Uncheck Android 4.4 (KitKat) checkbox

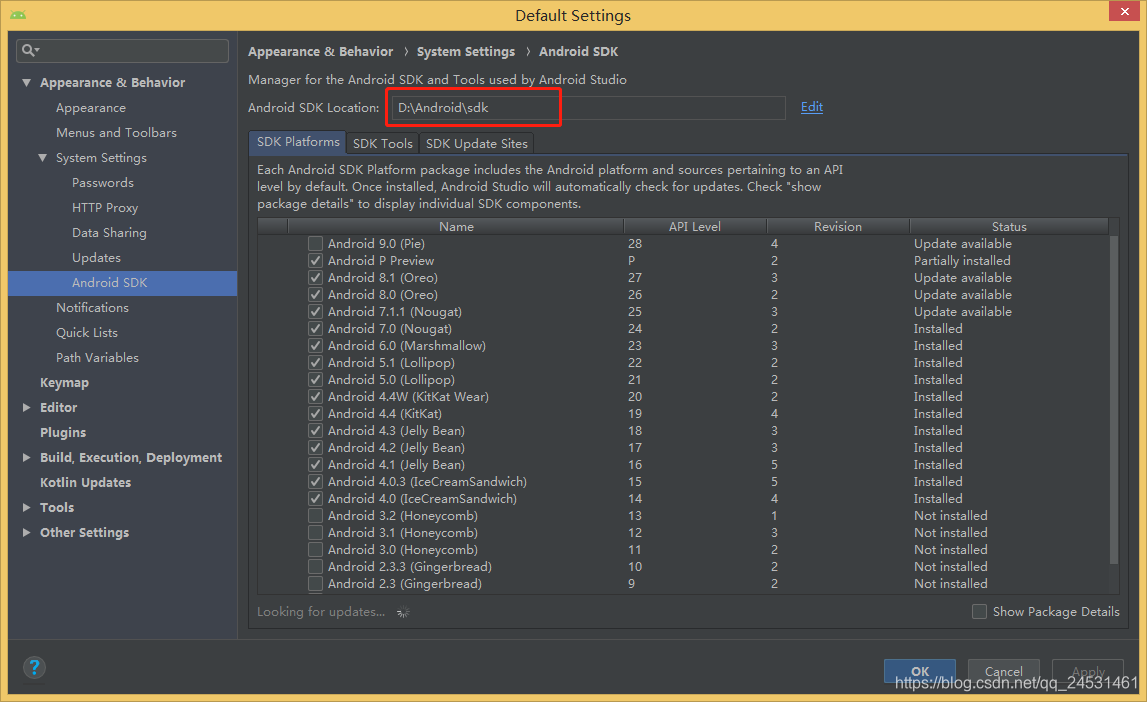(315, 413)
